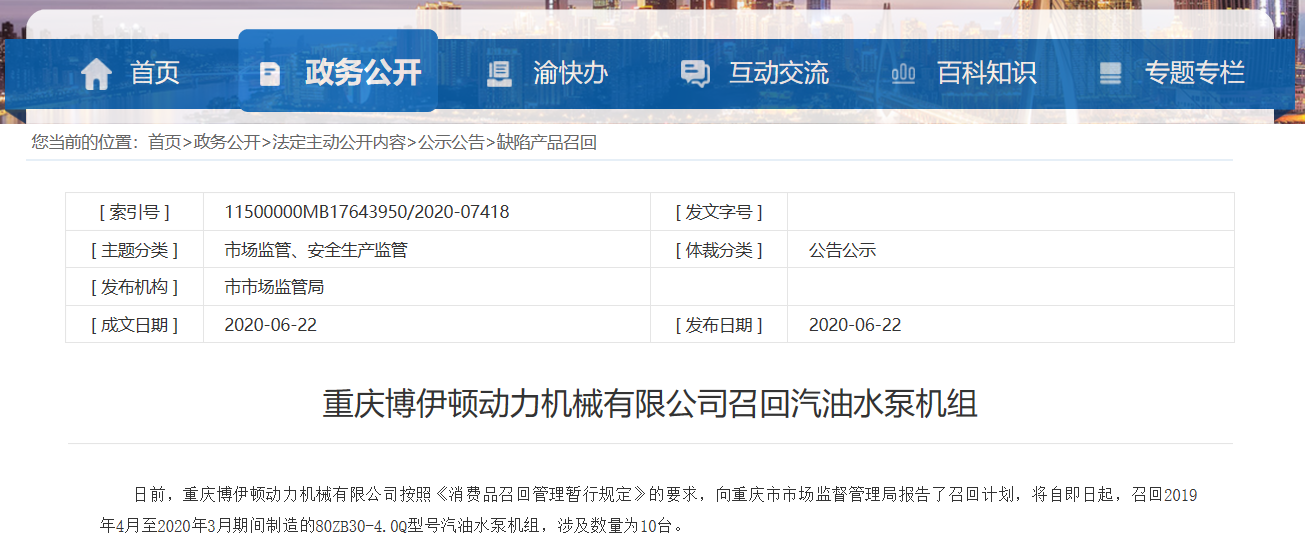Click the [ 发文字号 ] label cell

719,212
